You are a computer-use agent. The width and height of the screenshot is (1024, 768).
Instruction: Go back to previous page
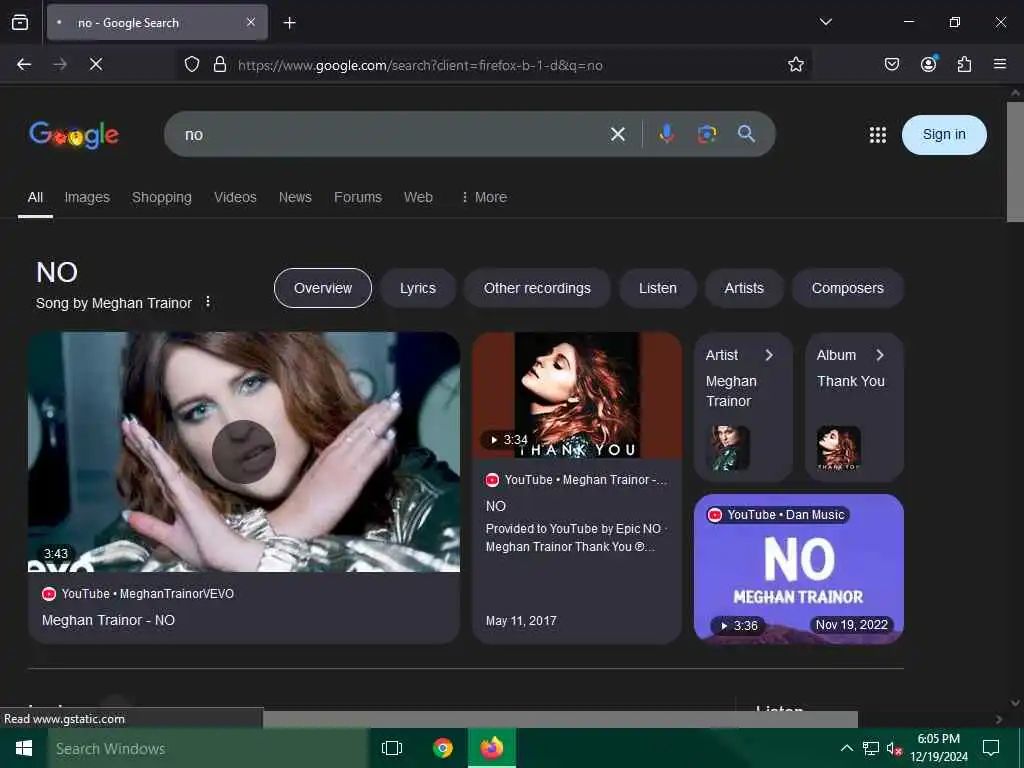(24, 64)
